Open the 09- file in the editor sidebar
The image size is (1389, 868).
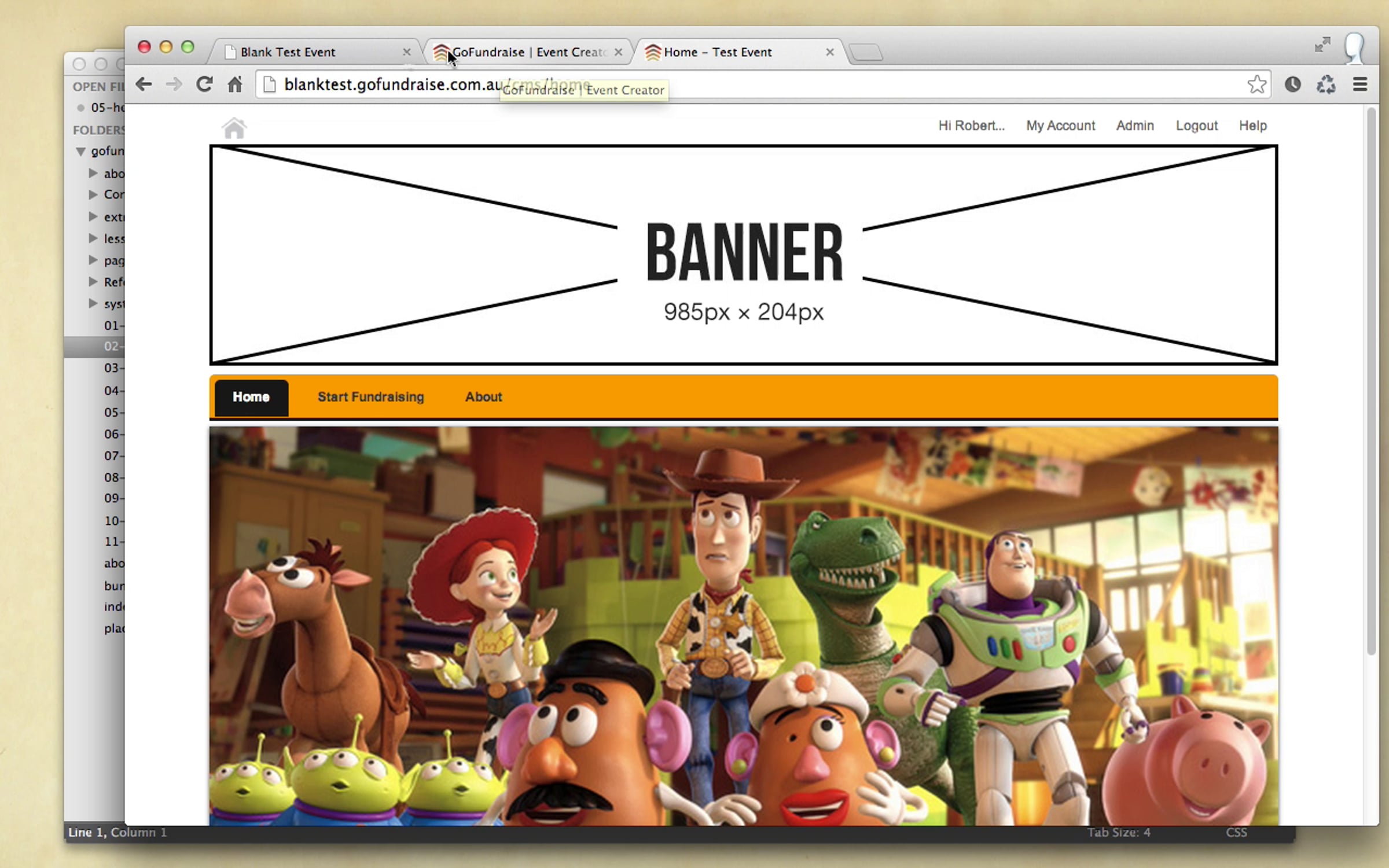(x=114, y=498)
